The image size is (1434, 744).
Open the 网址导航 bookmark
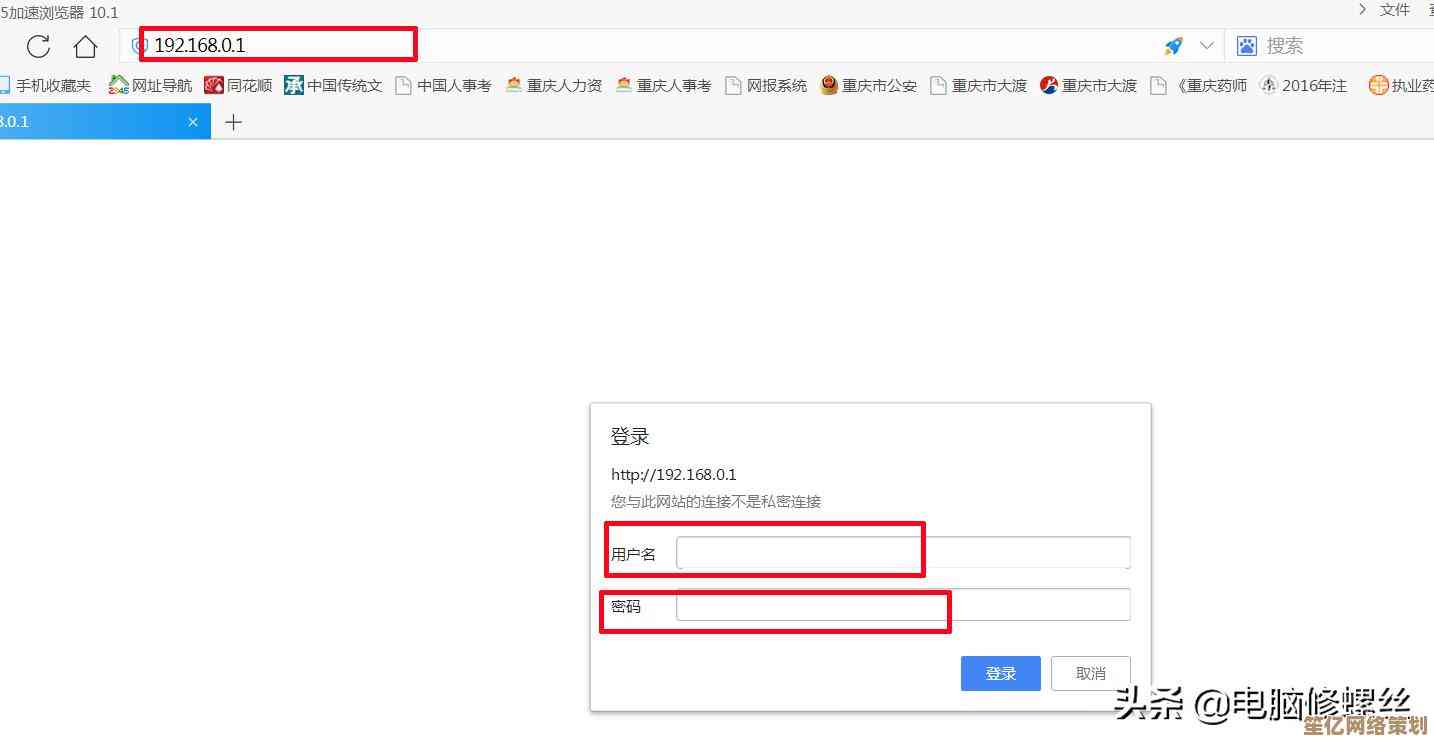(150, 86)
